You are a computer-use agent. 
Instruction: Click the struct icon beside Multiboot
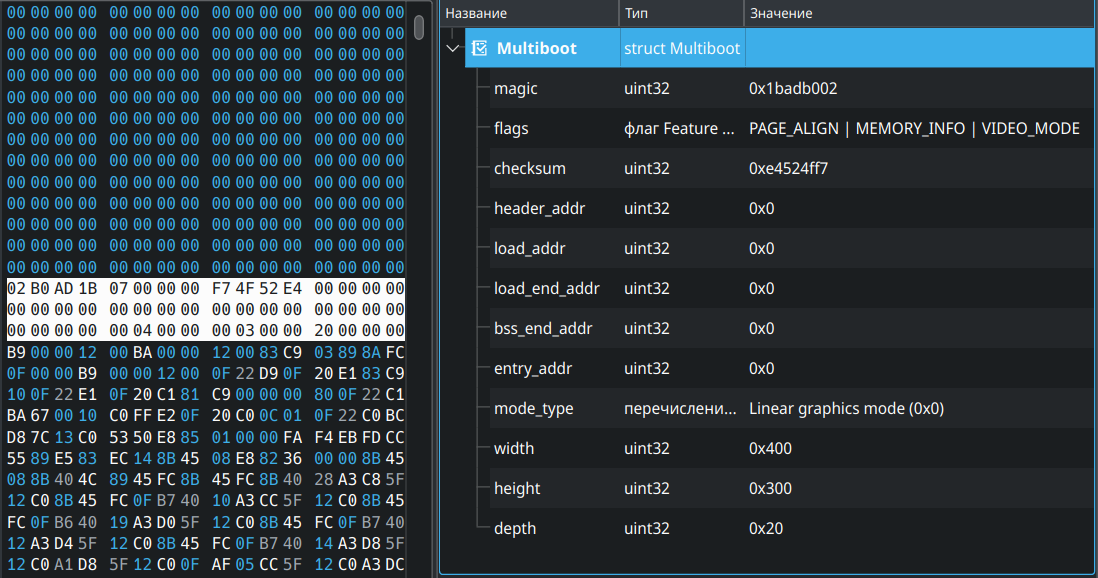pos(478,47)
